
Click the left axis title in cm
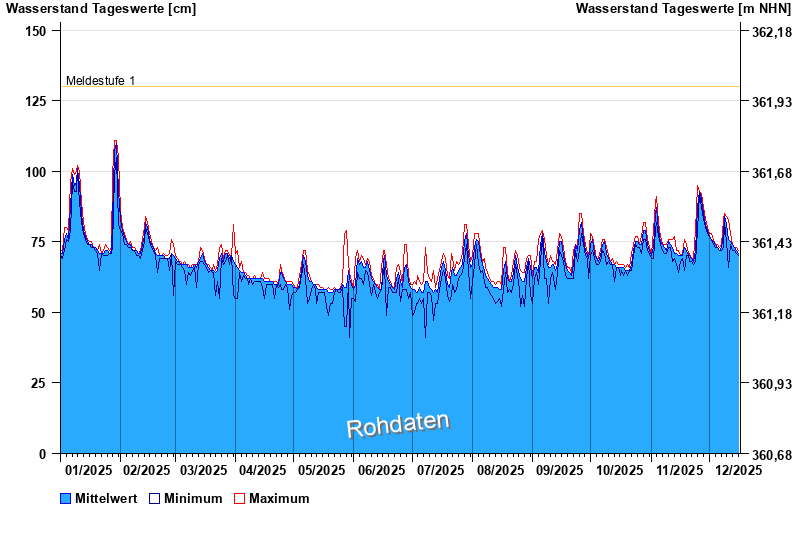click(x=101, y=9)
